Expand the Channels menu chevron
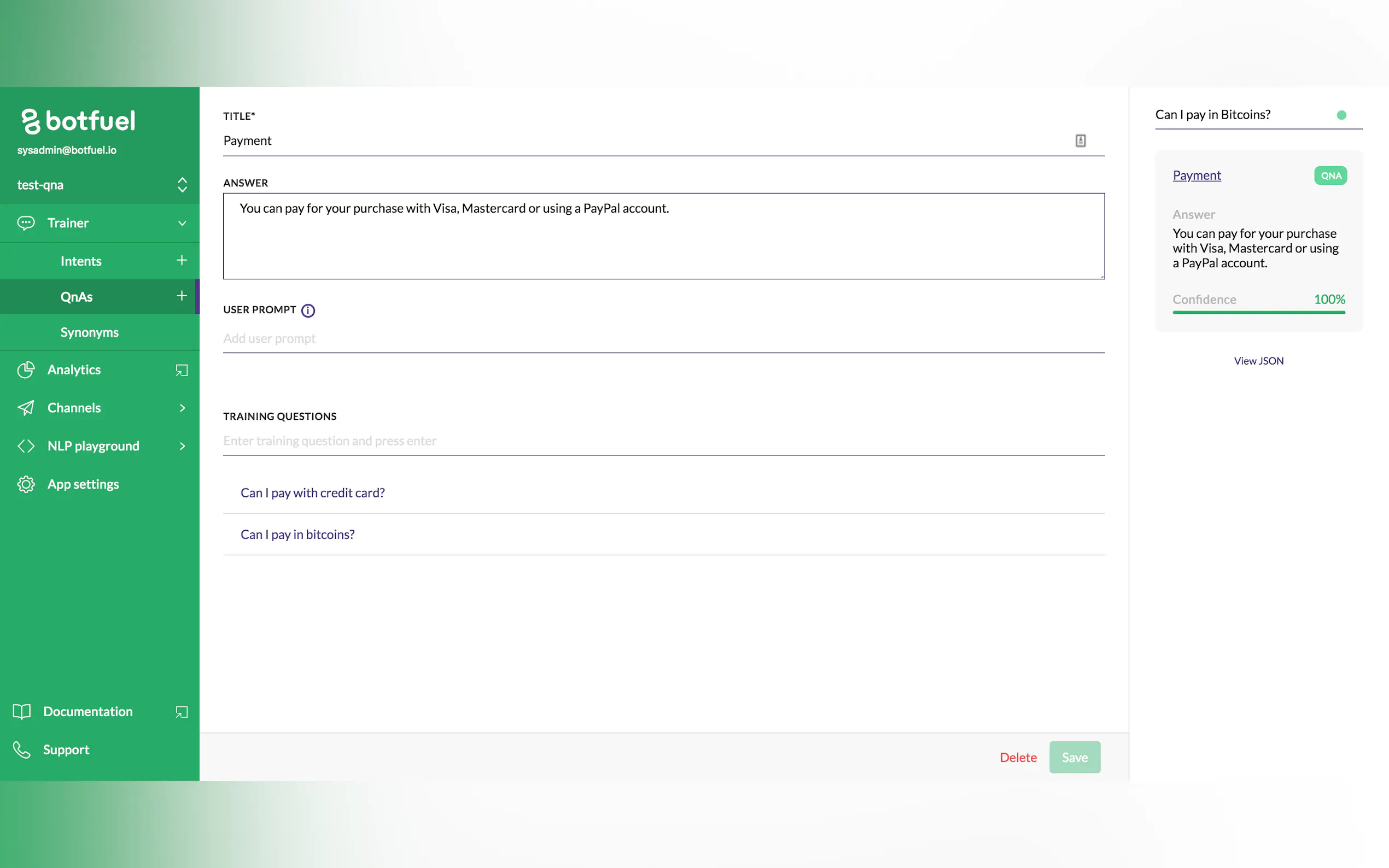Image resolution: width=1389 pixels, height=868 pixels. coord(182,408)
